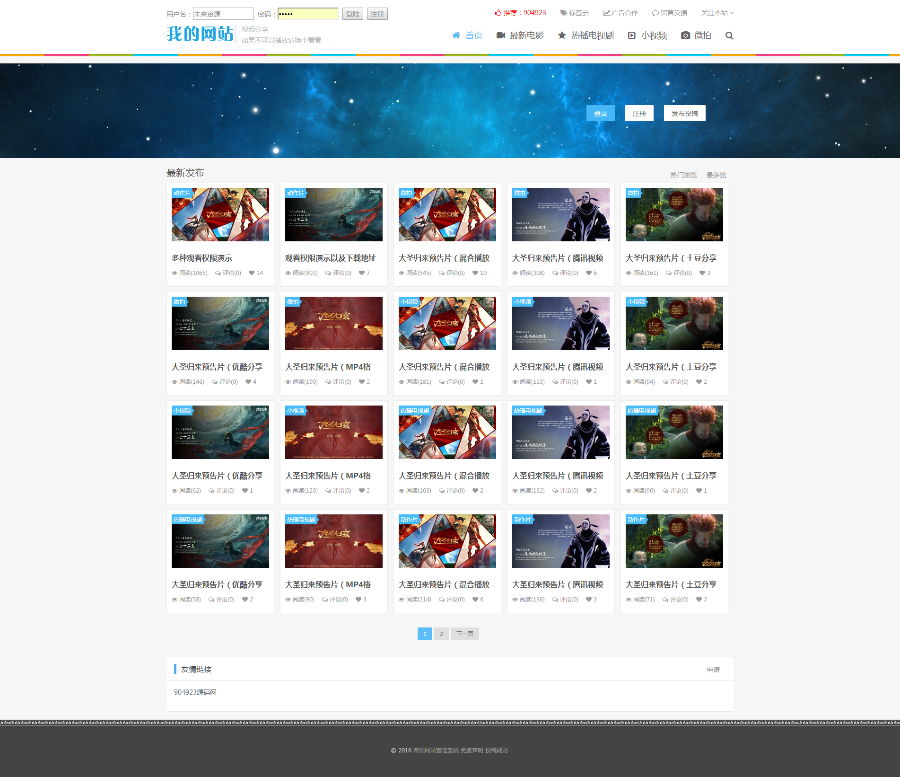The image size is (900, 777).
Task: Click the header 注册 button next to password
Action: click(377, 14)
